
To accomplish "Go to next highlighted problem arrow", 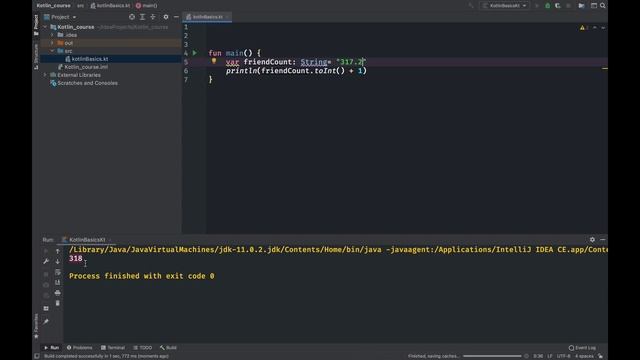I will point(603,28).
